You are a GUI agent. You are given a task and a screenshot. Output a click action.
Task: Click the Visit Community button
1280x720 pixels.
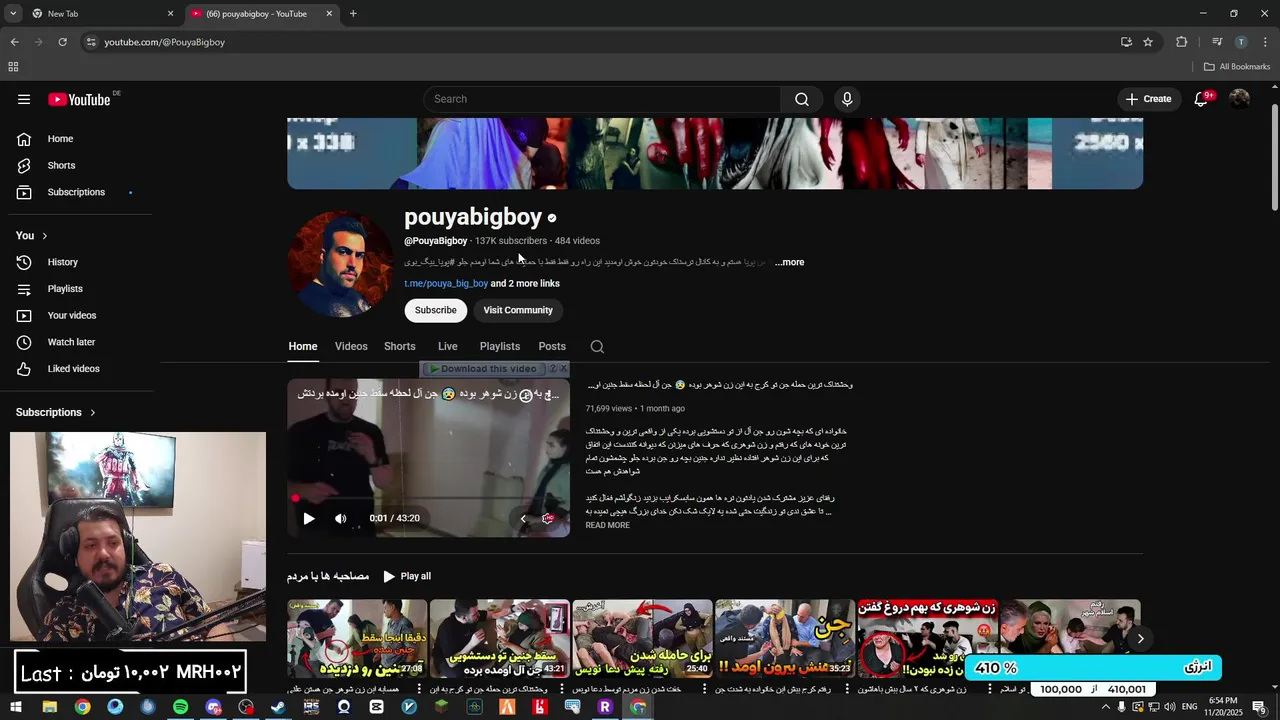point(518,310)
